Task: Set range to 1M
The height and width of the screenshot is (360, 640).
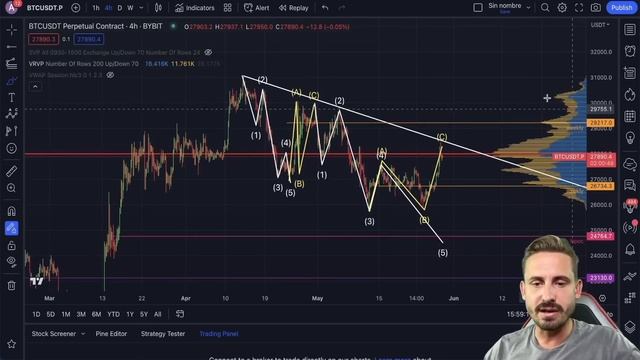Action: 66,314
